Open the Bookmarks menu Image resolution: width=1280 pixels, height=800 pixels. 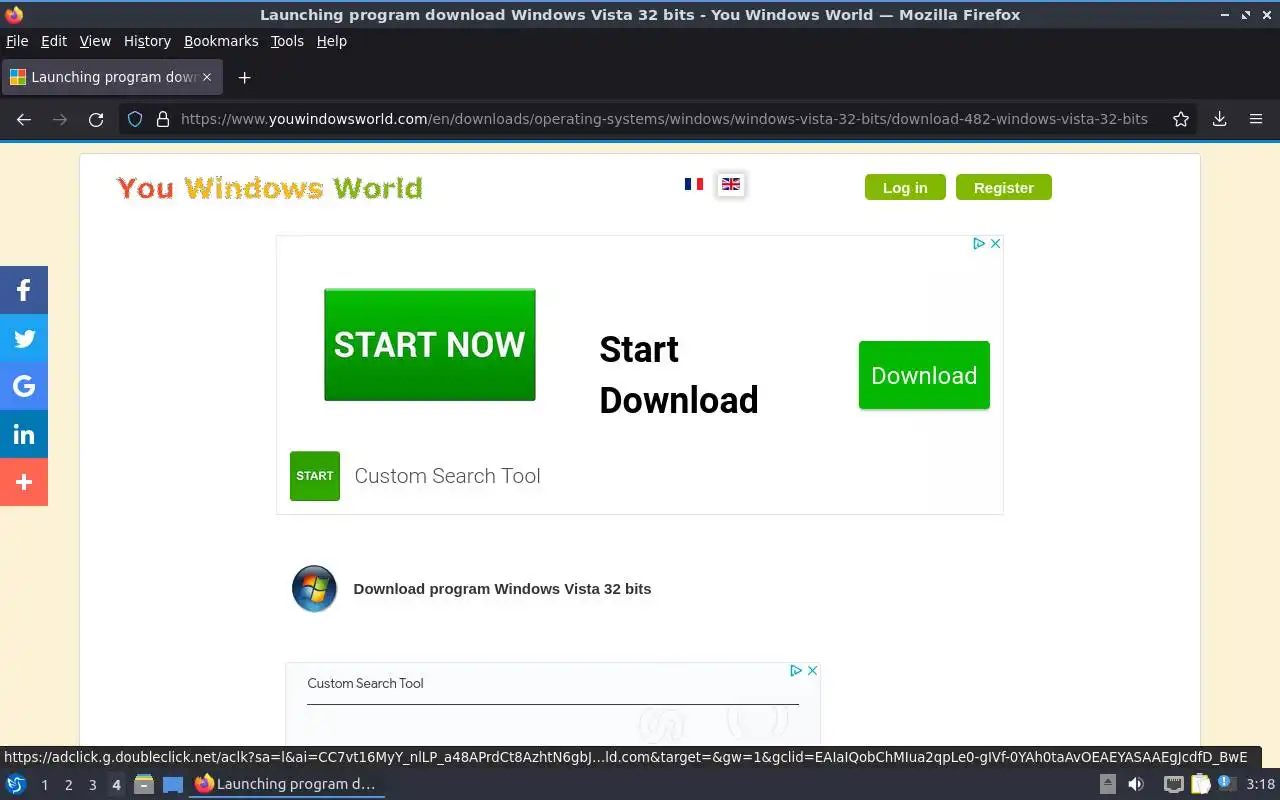click(x=221, y=41)
